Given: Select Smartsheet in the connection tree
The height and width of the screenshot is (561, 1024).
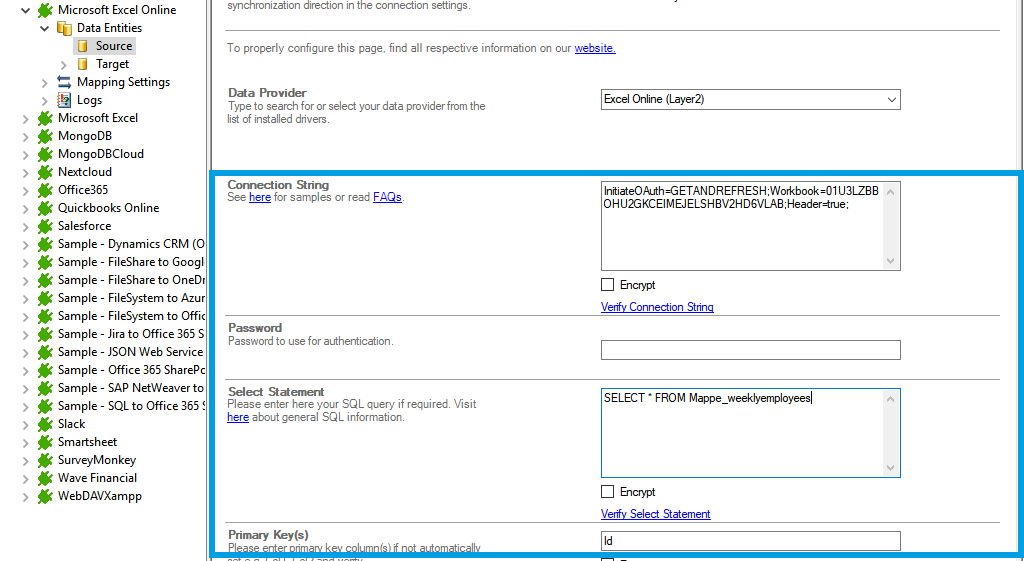Looking at the screenshot, I should click(x=87, y=442).
